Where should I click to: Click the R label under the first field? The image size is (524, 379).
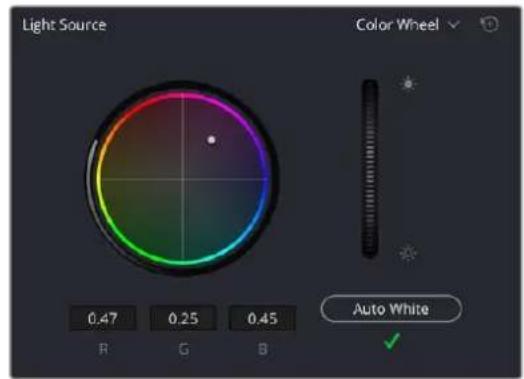click(x=104, y=349)
